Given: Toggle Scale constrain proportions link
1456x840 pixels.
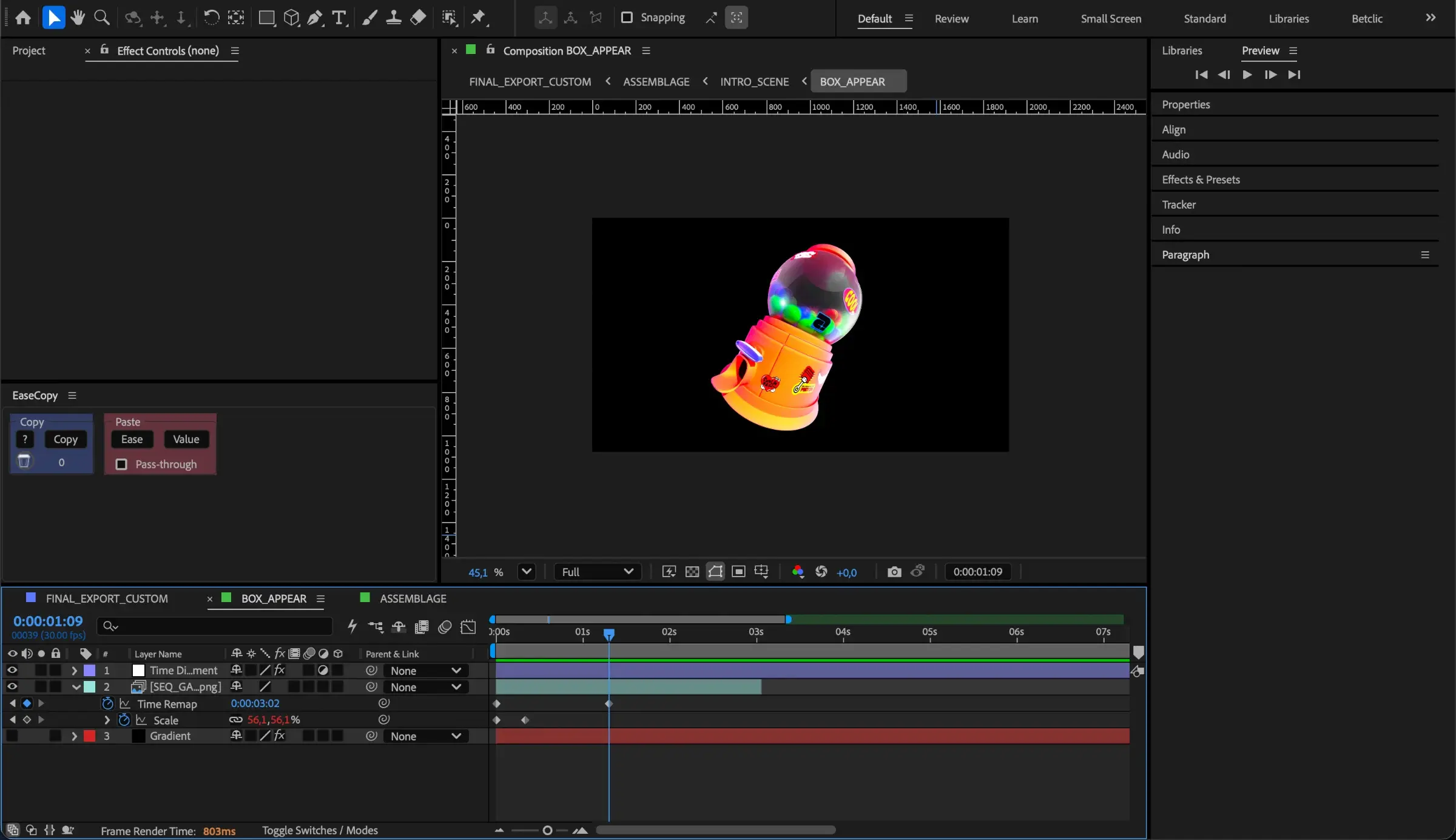Looking at the screenshot, I should point(235,720).
